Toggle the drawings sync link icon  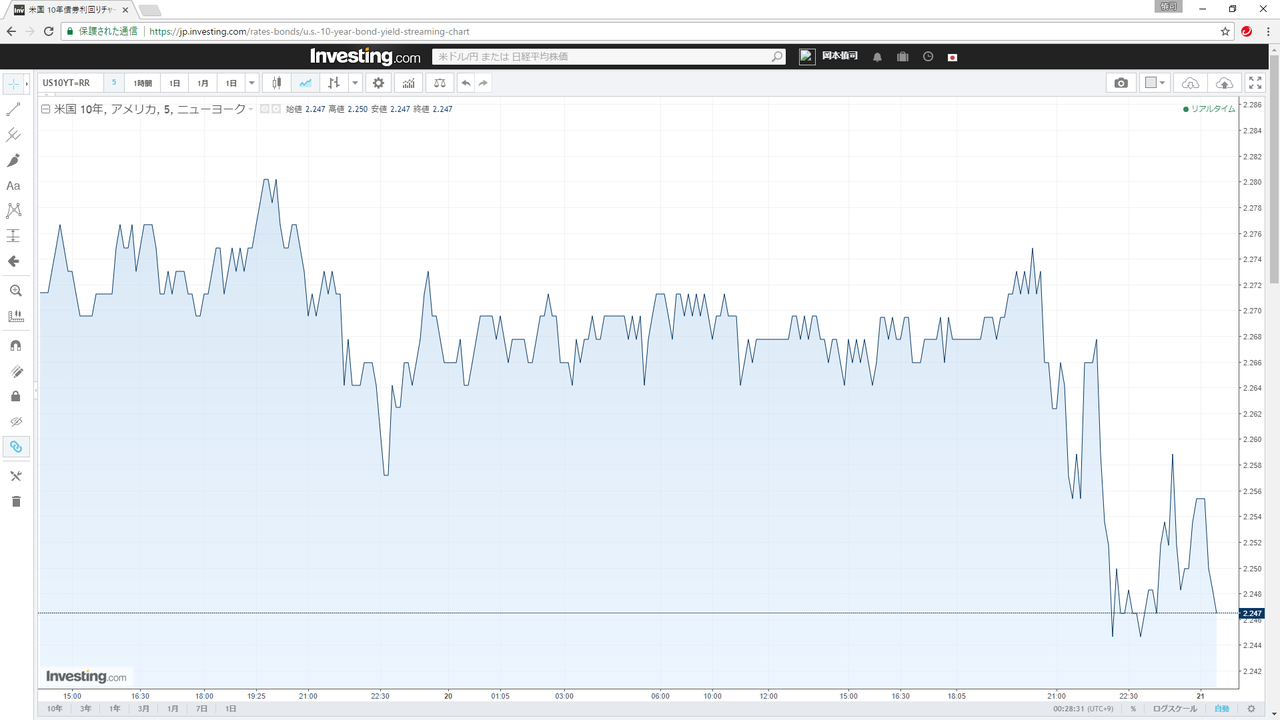15,446
